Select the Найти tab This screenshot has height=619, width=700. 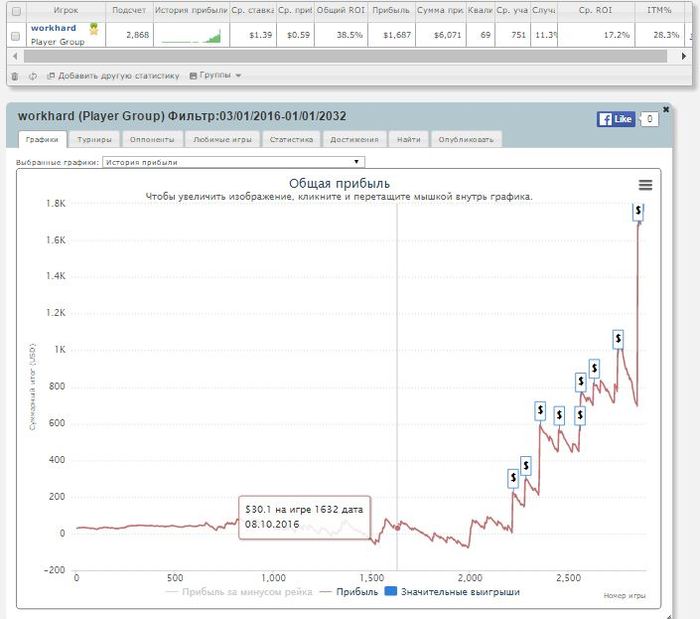[408, 140]
